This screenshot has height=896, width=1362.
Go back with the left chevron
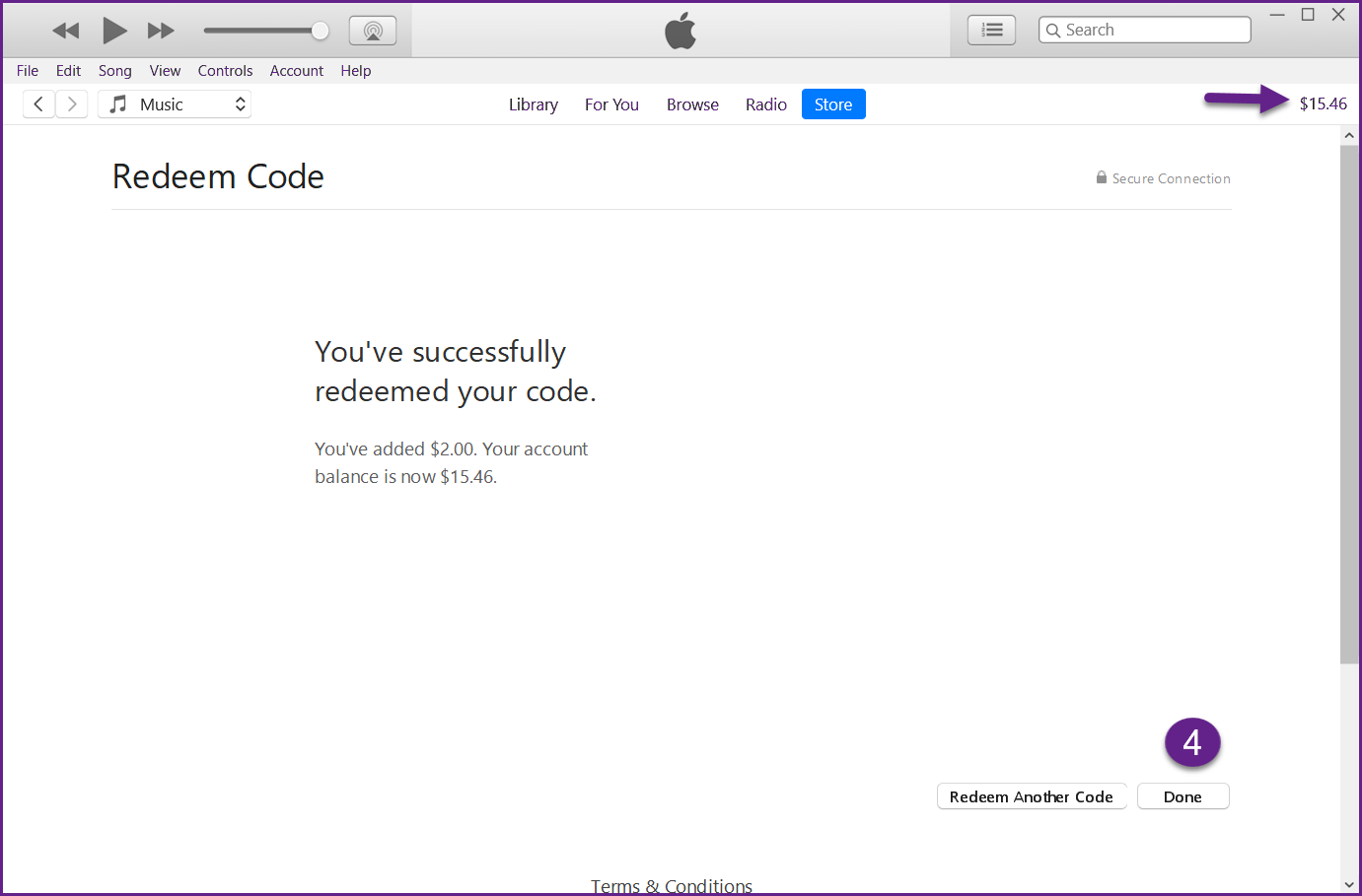click(x=38, y=104)
